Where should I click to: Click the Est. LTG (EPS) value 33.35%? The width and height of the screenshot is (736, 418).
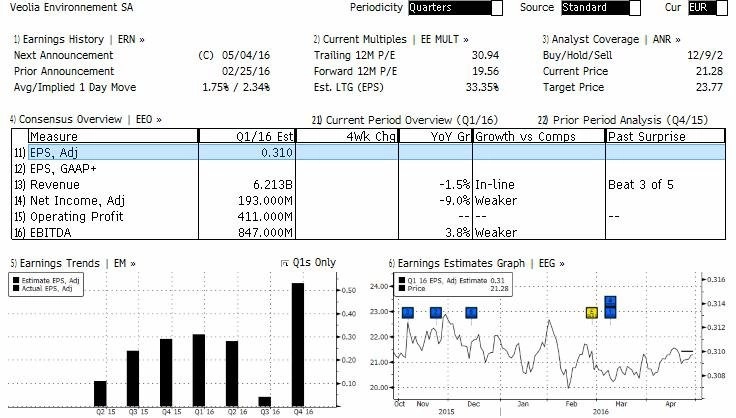482,87
